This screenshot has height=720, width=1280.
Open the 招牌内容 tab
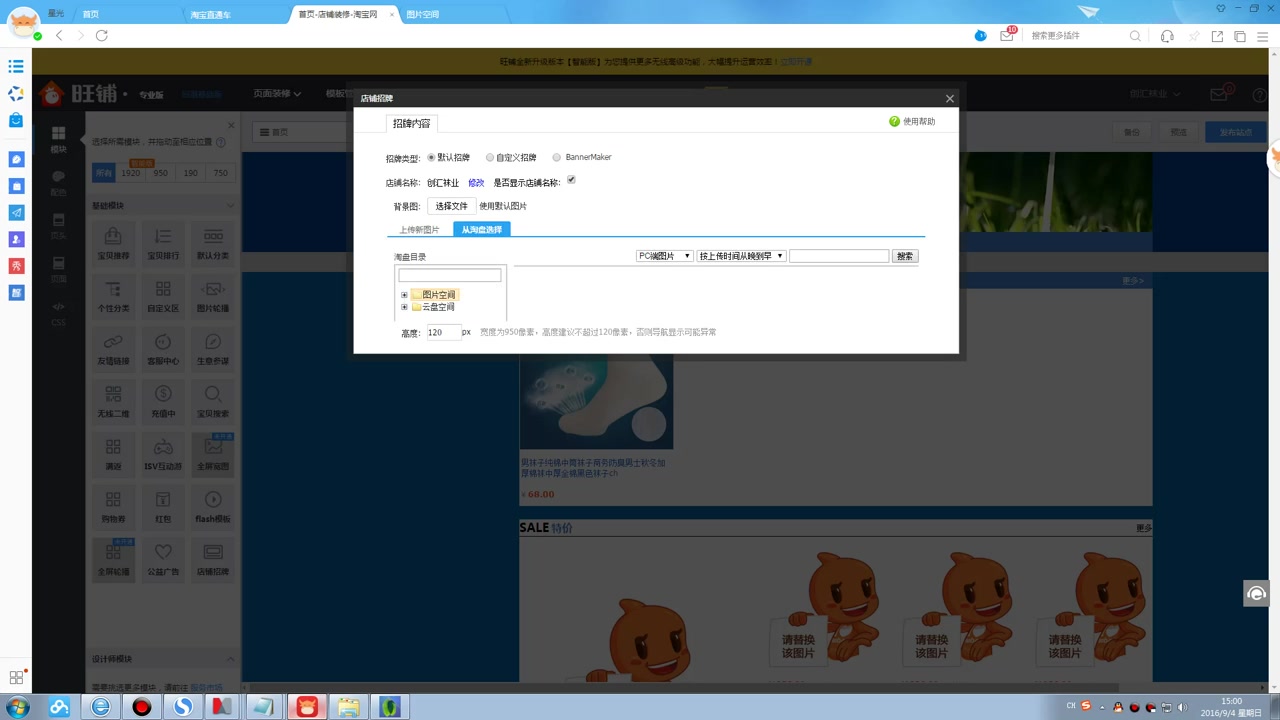point(411,123)
